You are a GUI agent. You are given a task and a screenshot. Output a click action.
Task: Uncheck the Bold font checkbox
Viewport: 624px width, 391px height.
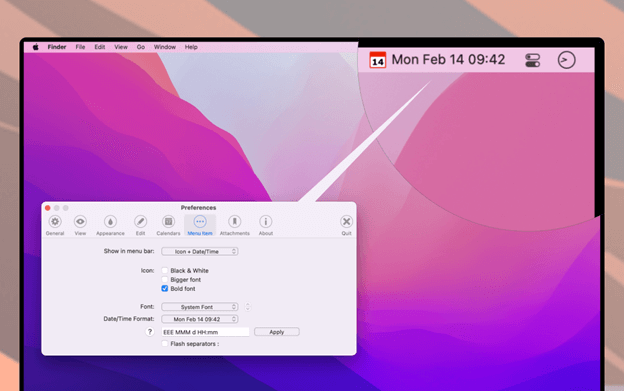pyautogui.click(x=165, y=289)
